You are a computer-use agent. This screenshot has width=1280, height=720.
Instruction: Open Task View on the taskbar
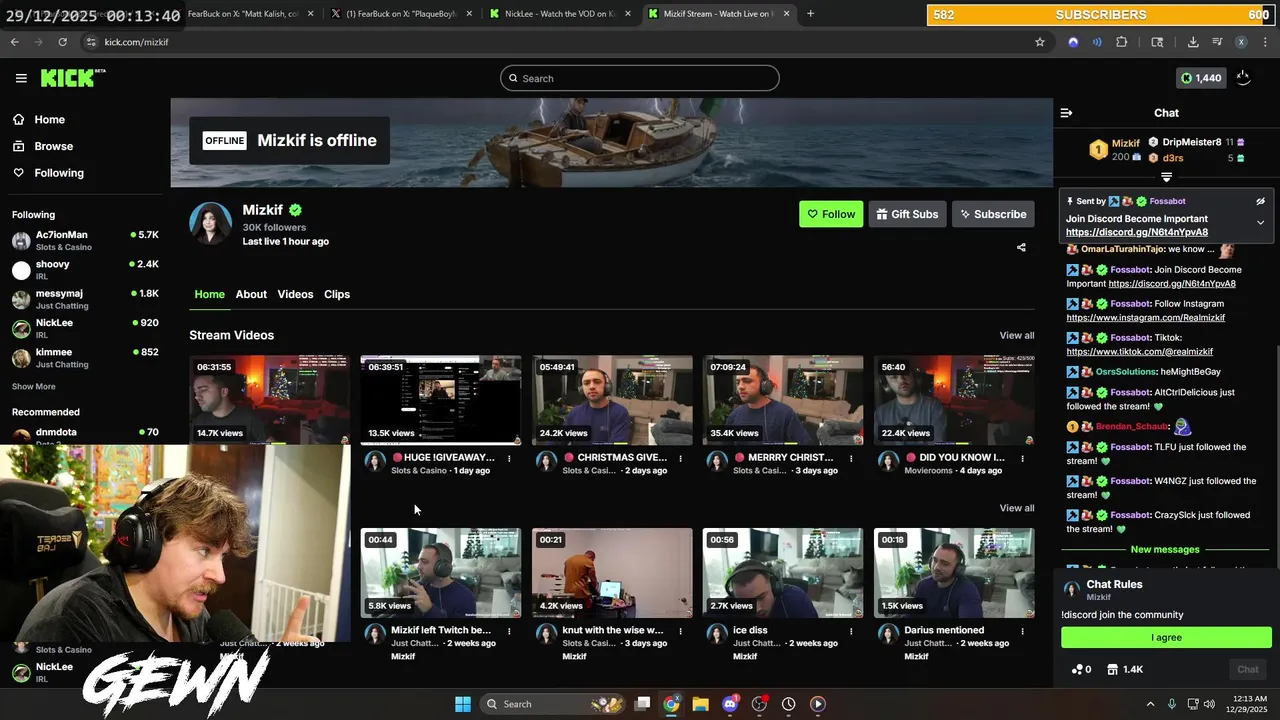pos(643,704)
